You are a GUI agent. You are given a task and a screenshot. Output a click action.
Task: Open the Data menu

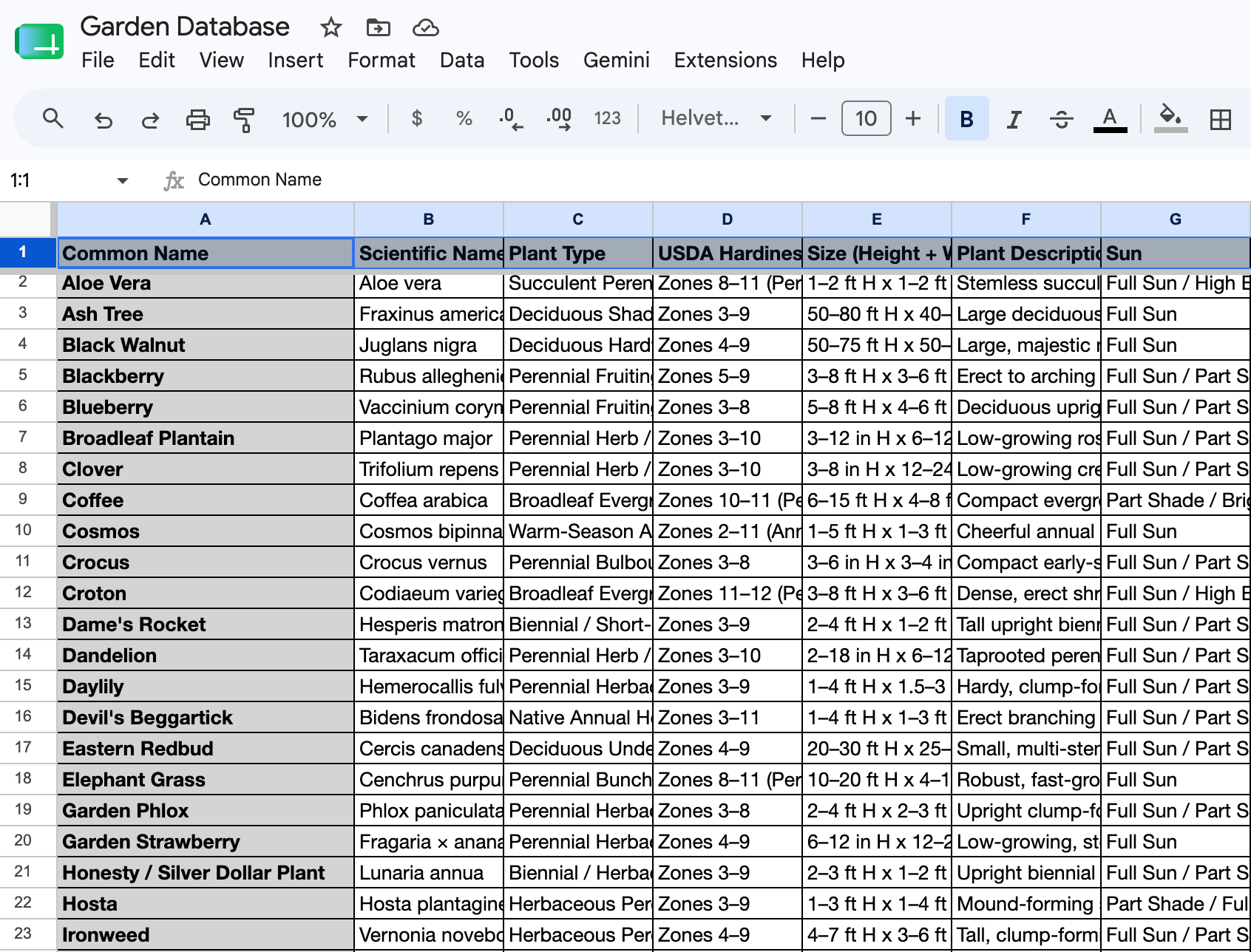click(x=462, y=60)
